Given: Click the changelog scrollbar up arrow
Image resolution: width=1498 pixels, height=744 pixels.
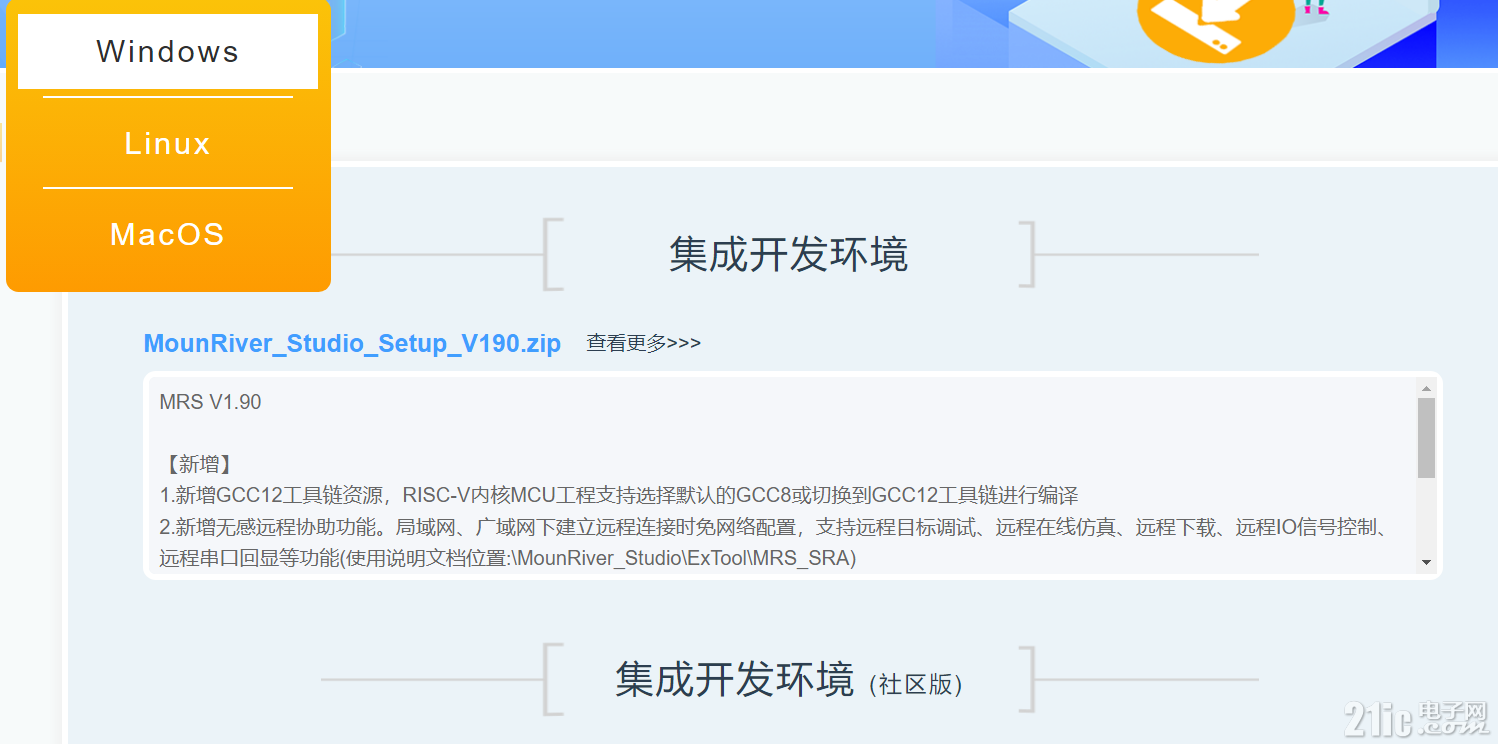Looking at the screenshot, I should [1426, 388].
